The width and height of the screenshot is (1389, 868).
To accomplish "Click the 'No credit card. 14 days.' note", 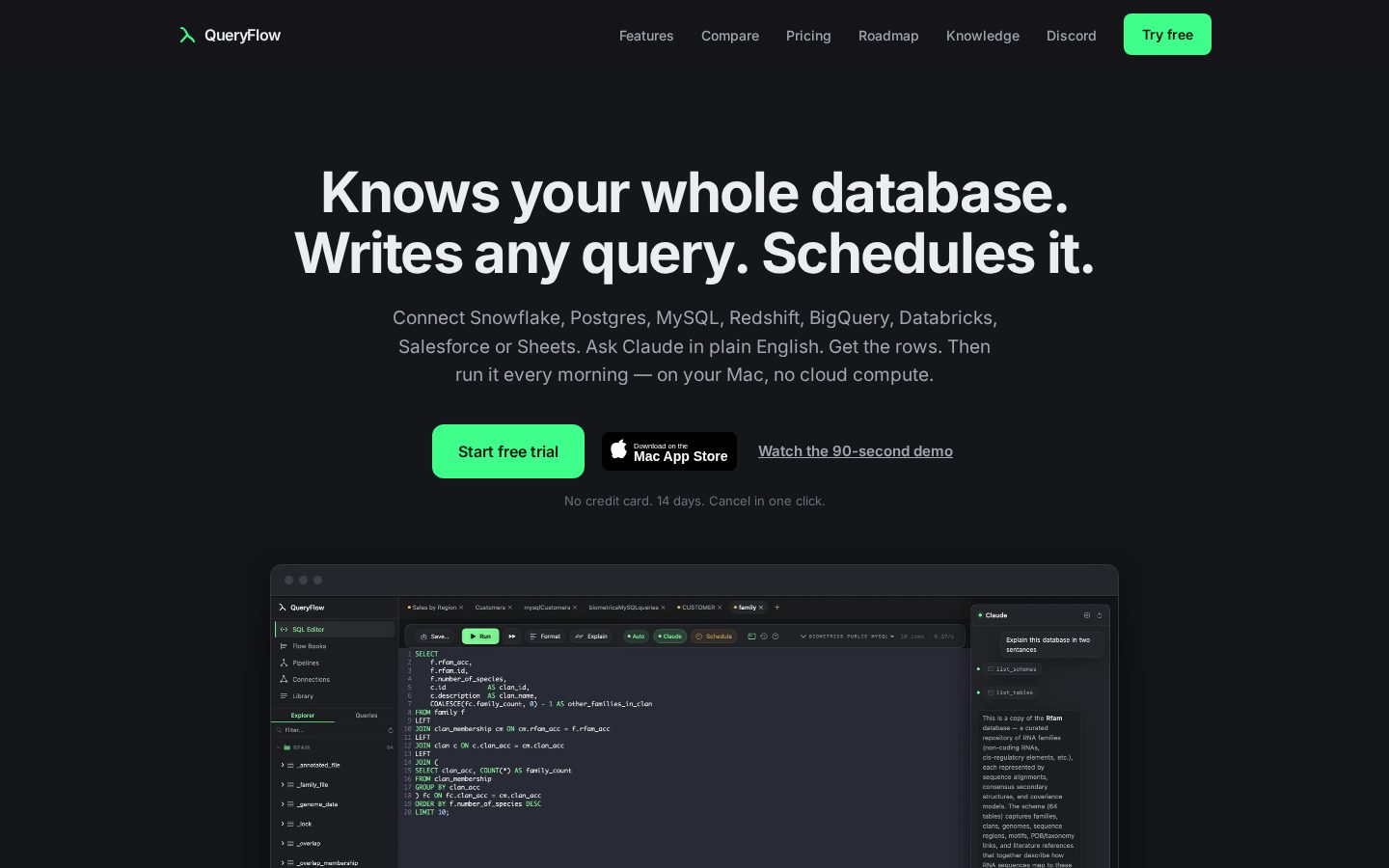I will [694, 501].
